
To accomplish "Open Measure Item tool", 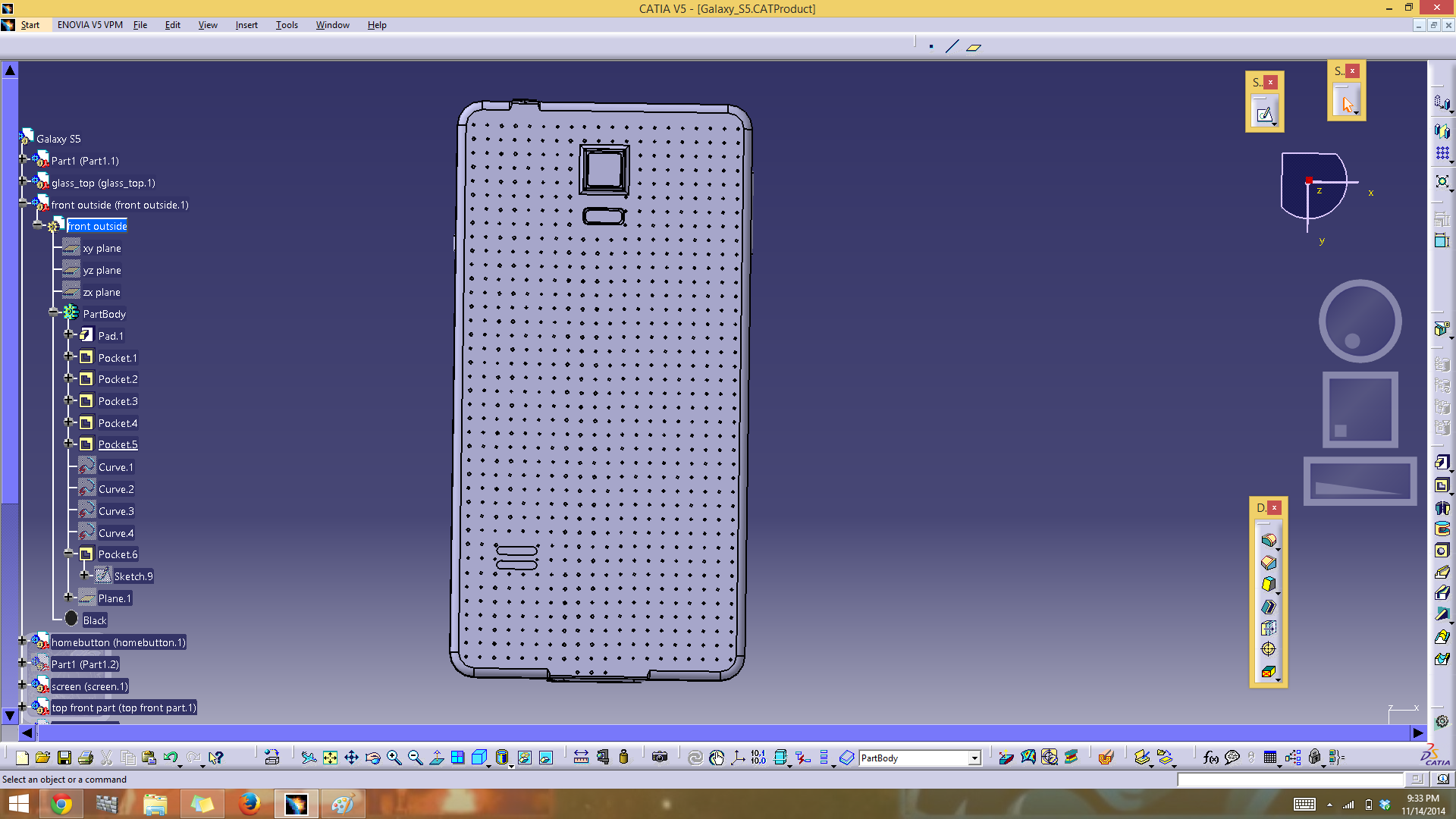I will click(603, 758).
